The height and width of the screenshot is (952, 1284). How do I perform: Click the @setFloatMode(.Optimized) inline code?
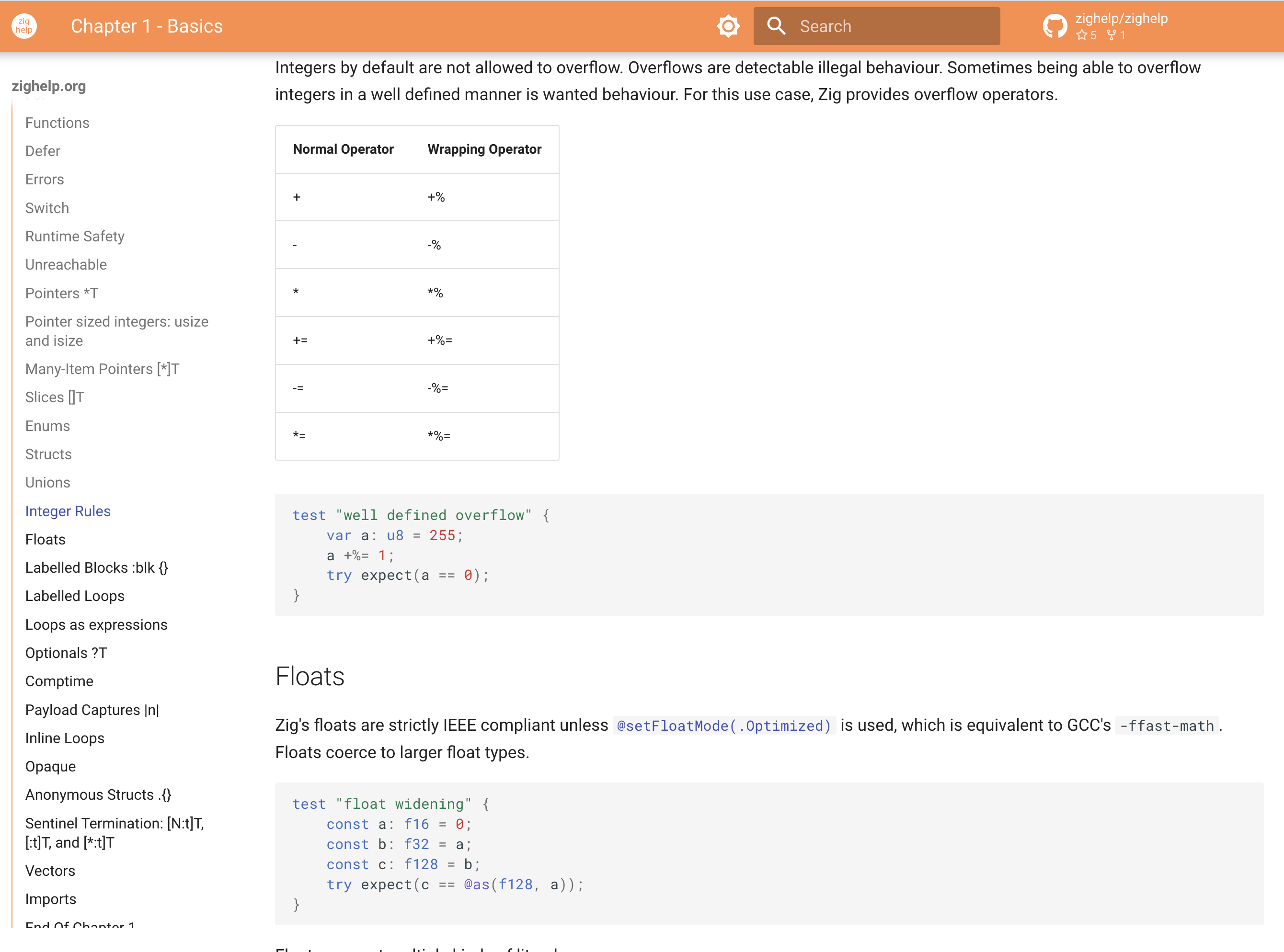point(723,725)
